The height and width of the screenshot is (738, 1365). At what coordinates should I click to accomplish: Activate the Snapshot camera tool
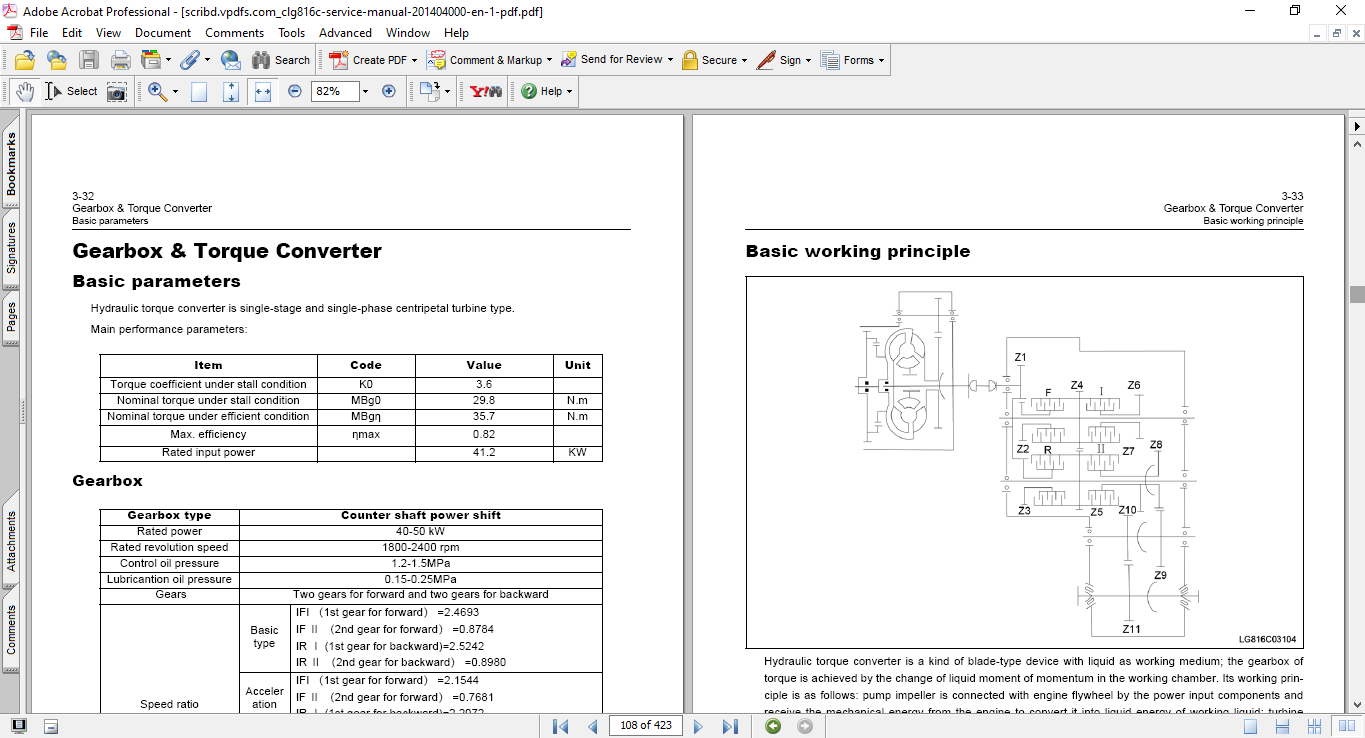pos(117,91)
